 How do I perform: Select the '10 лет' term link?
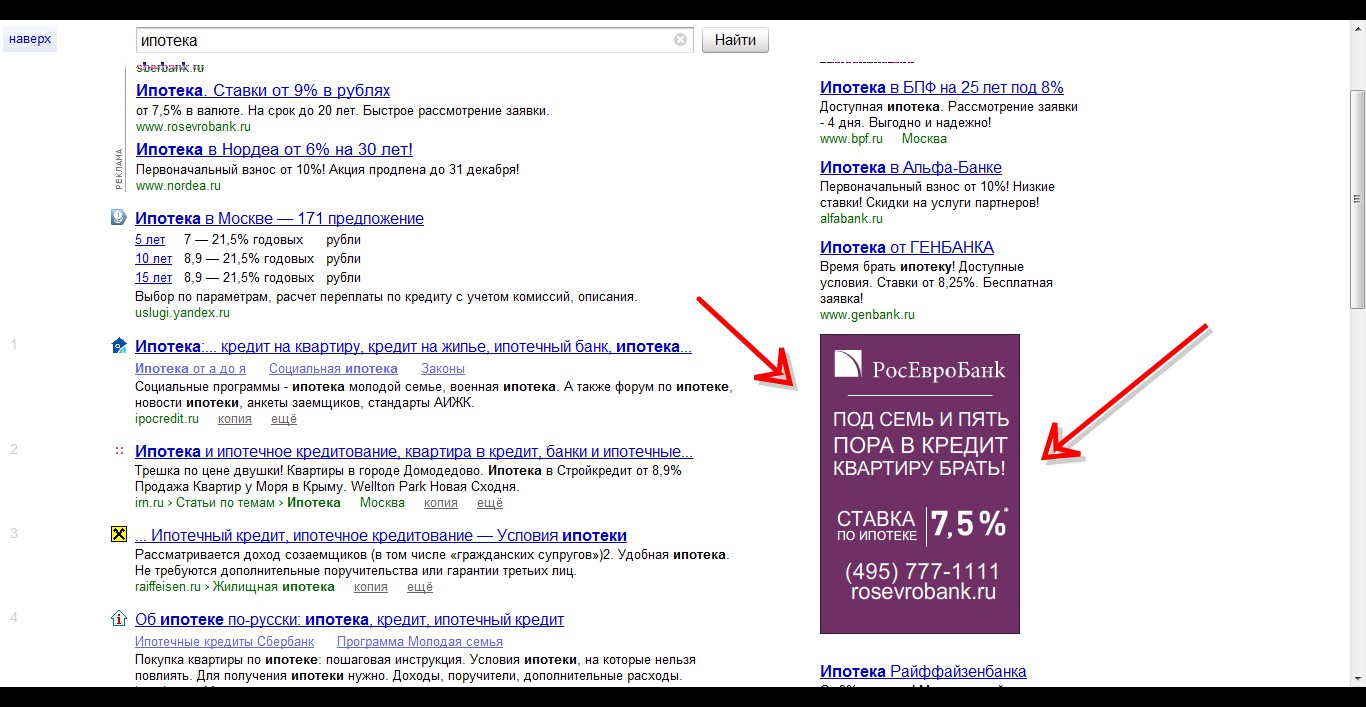click(x=153, y=259)
